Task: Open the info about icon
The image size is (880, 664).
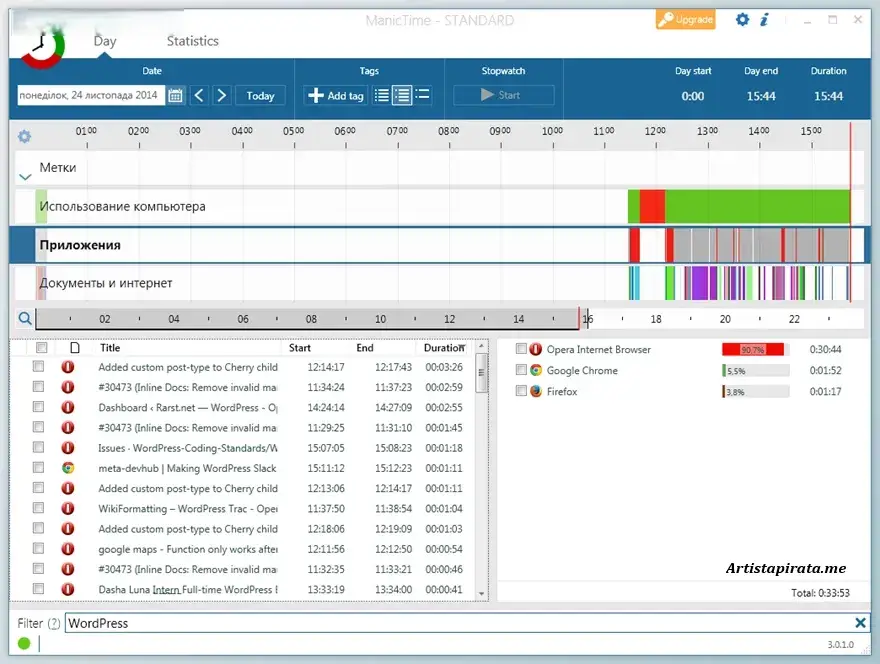Action: click(x=765, y=19)
